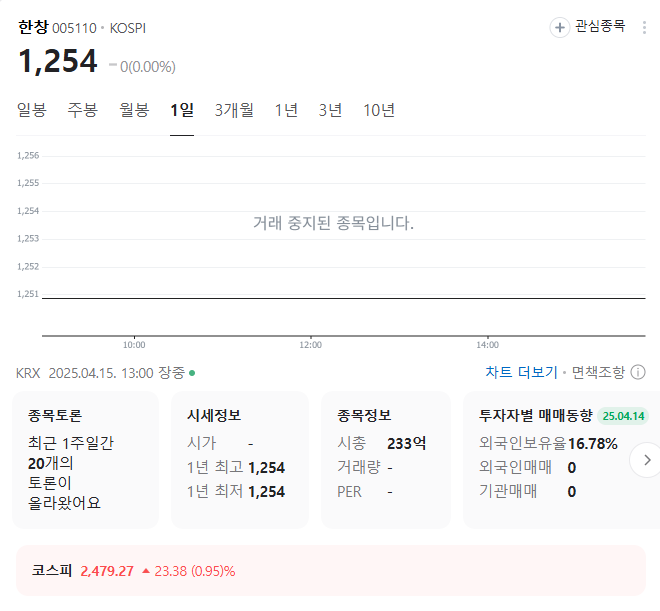Screen dimensions: 660x611
Task: Switch to the 주봉 chart tab
Action: pyautogui.click(x=83, y=110)
